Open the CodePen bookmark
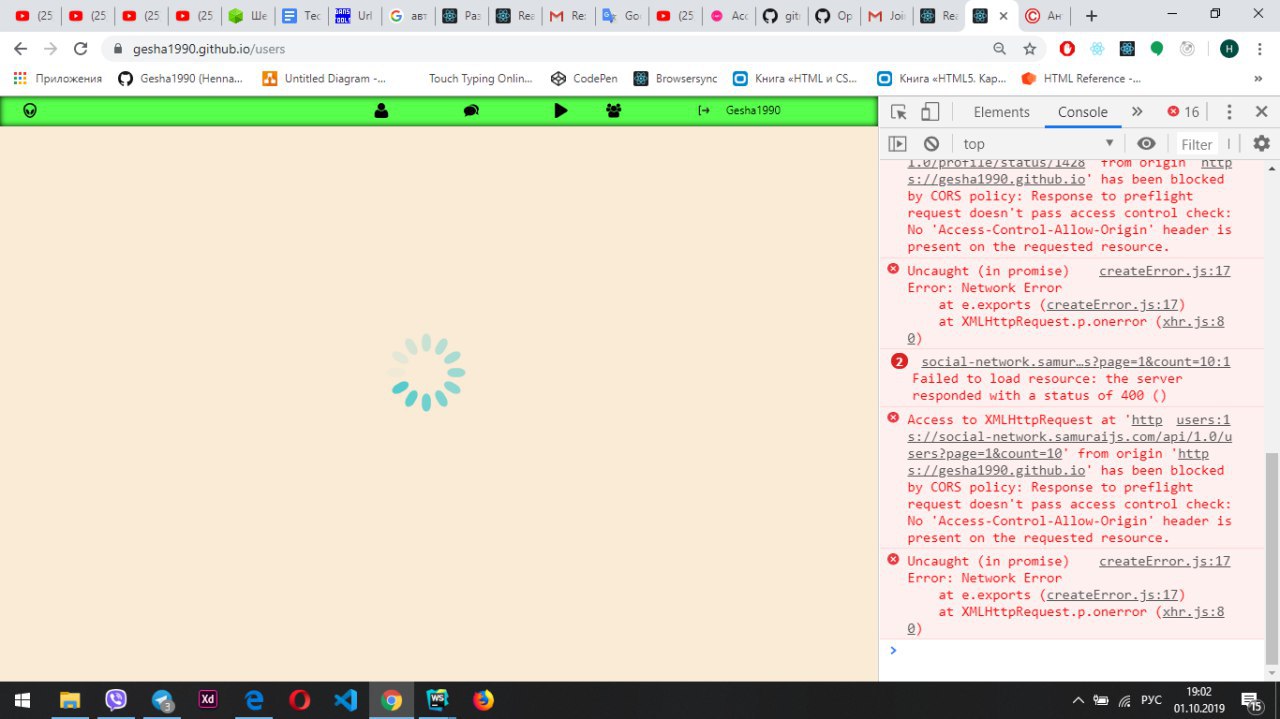 coord(584,79)
